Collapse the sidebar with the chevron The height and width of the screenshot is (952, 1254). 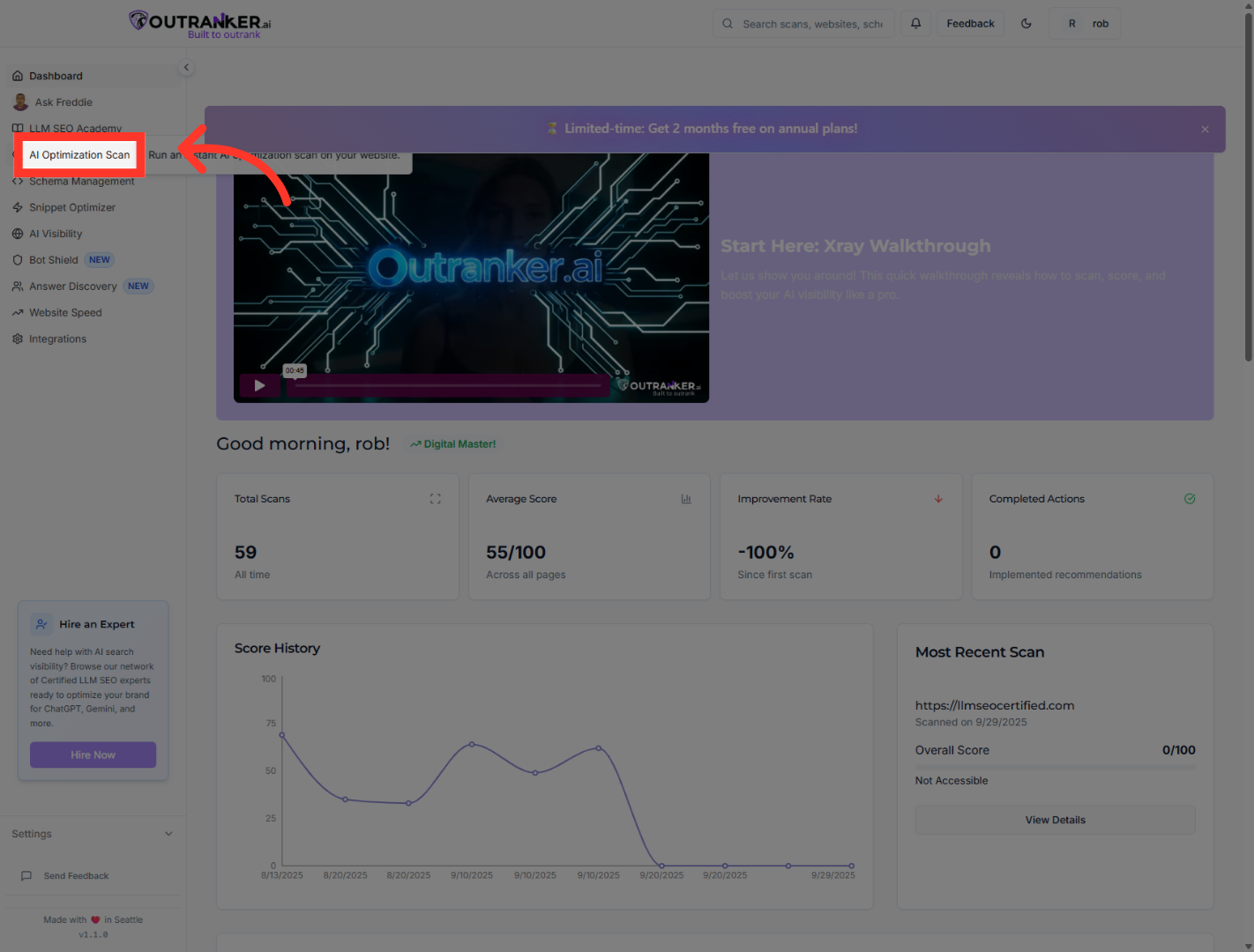[186, 66]
